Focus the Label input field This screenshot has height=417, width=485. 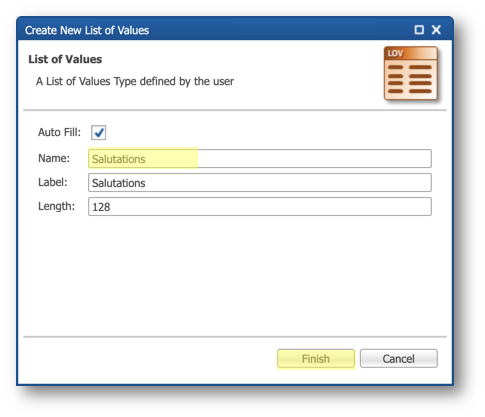click(x=260, y=183)
